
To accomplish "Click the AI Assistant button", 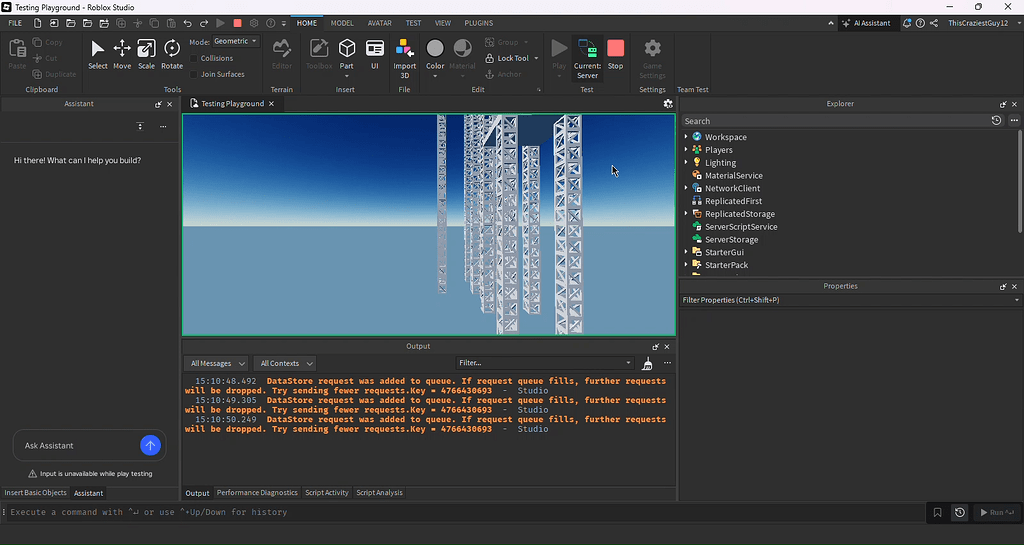I will coord(866,23).
